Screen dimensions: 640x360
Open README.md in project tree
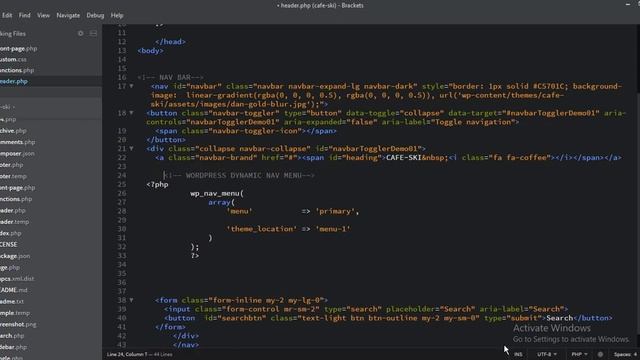14,290
